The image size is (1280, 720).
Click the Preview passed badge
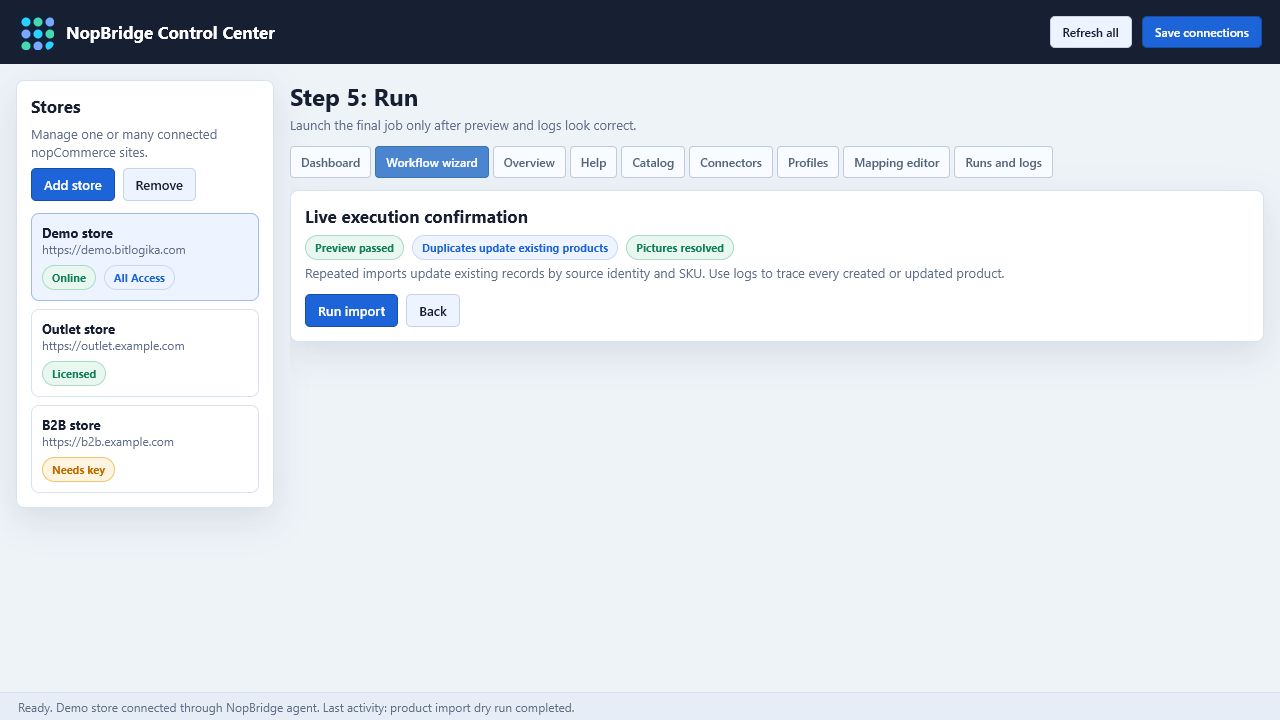coord(354,248)
